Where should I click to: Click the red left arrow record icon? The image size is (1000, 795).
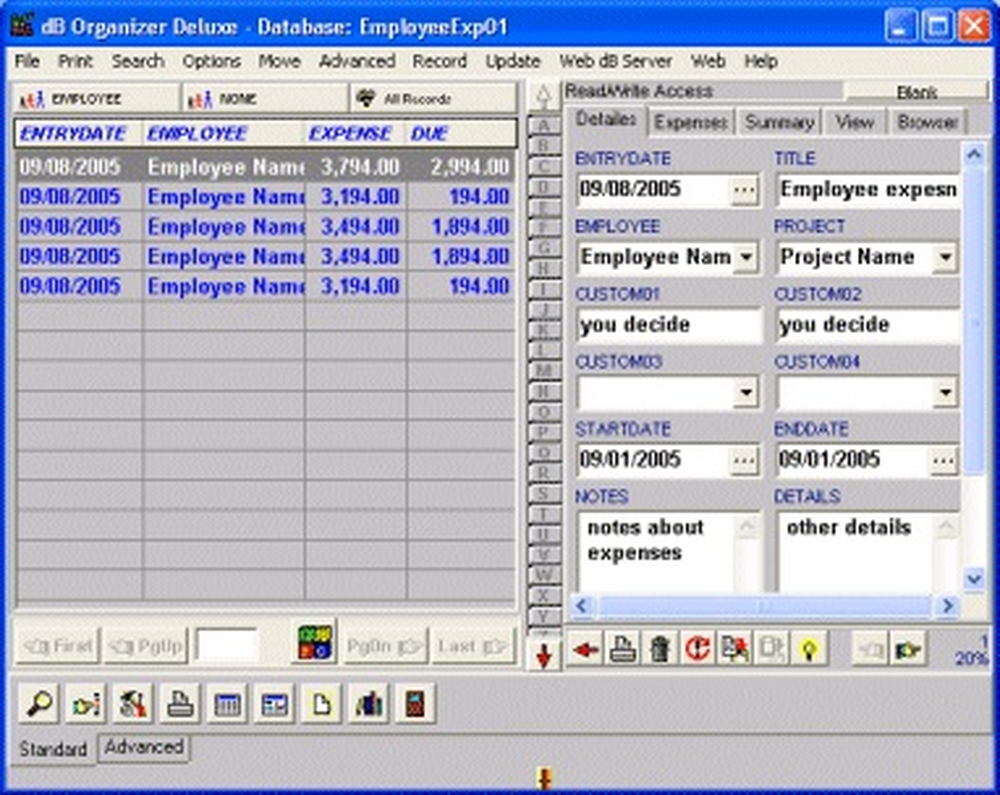pos(585,650)
